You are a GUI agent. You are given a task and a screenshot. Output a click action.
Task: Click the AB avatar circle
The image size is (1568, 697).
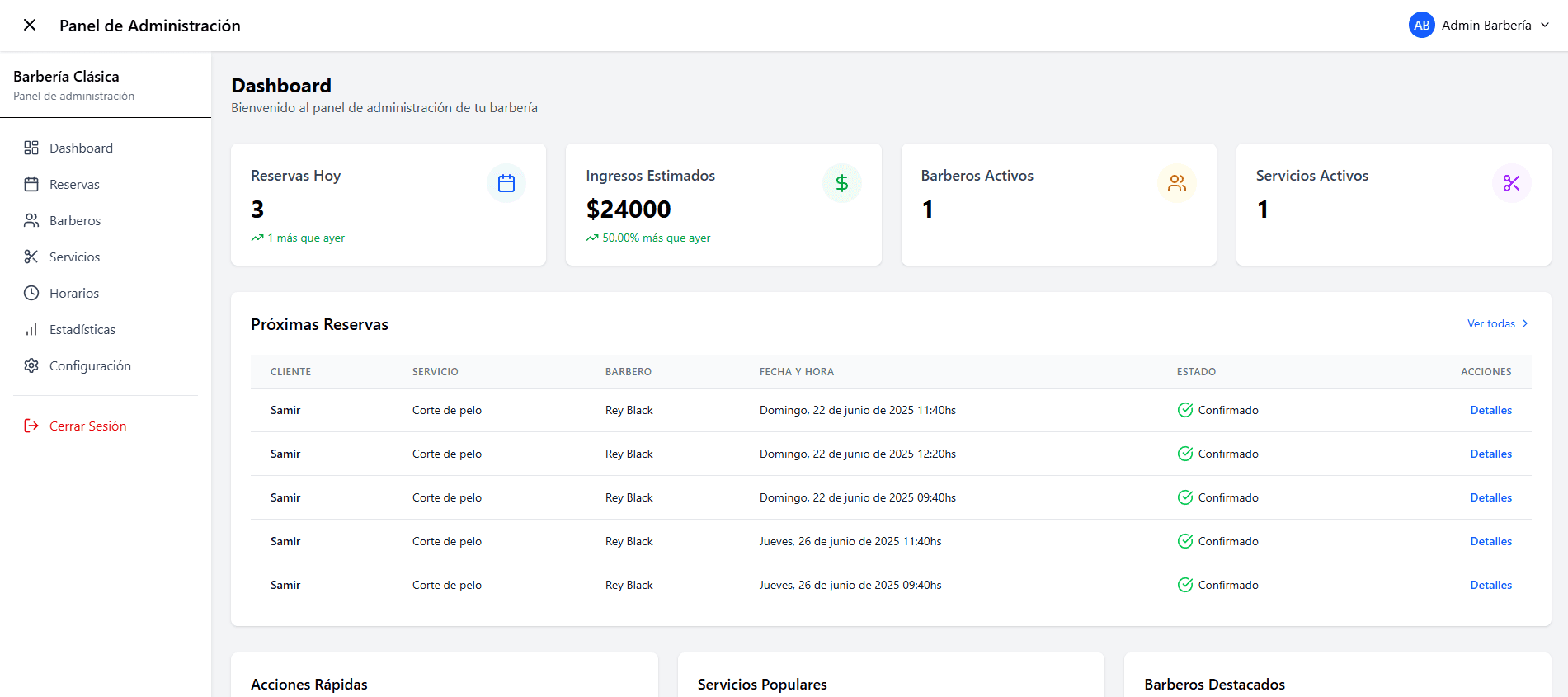pos(1421,25)
